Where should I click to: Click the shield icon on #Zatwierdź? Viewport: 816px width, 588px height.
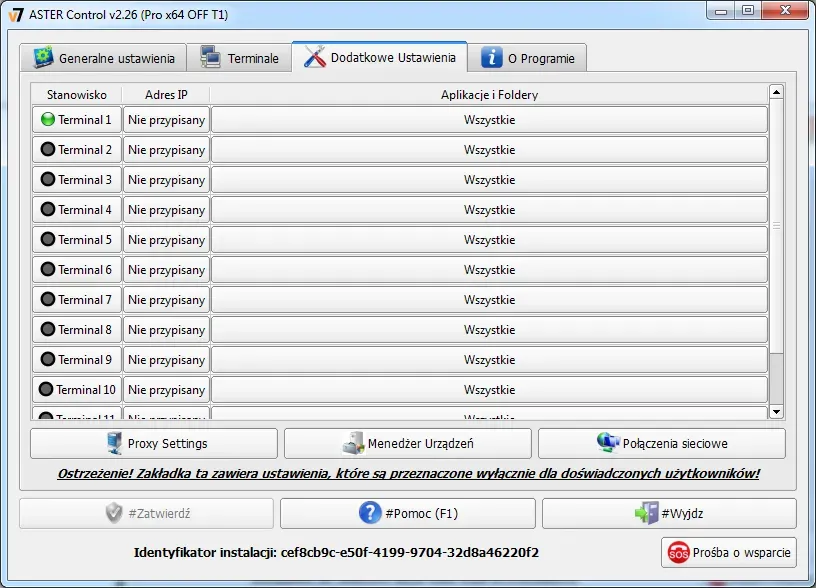coord(115,513)
